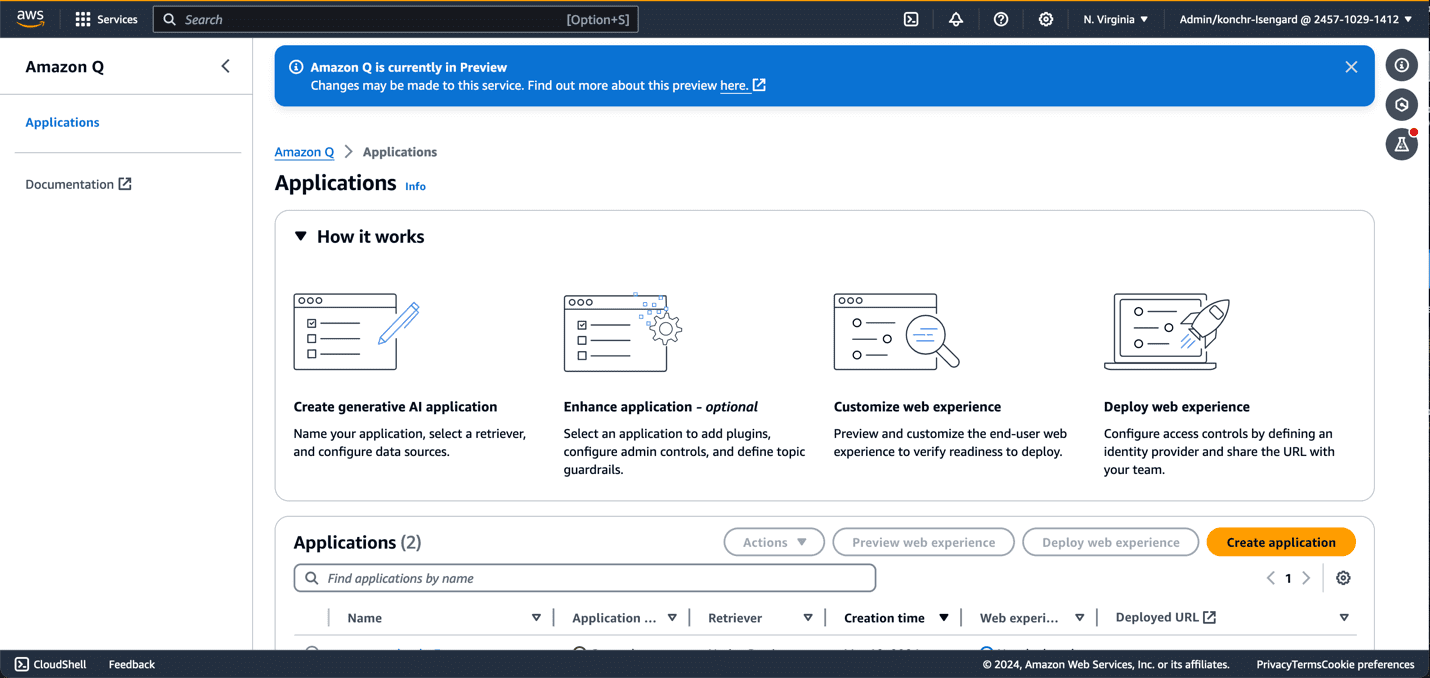Image resolution: width=1430 pixels, height=678 pixels.
Task: Open table preferences gear above the applications list
Action: click(x=1343, y=578)
